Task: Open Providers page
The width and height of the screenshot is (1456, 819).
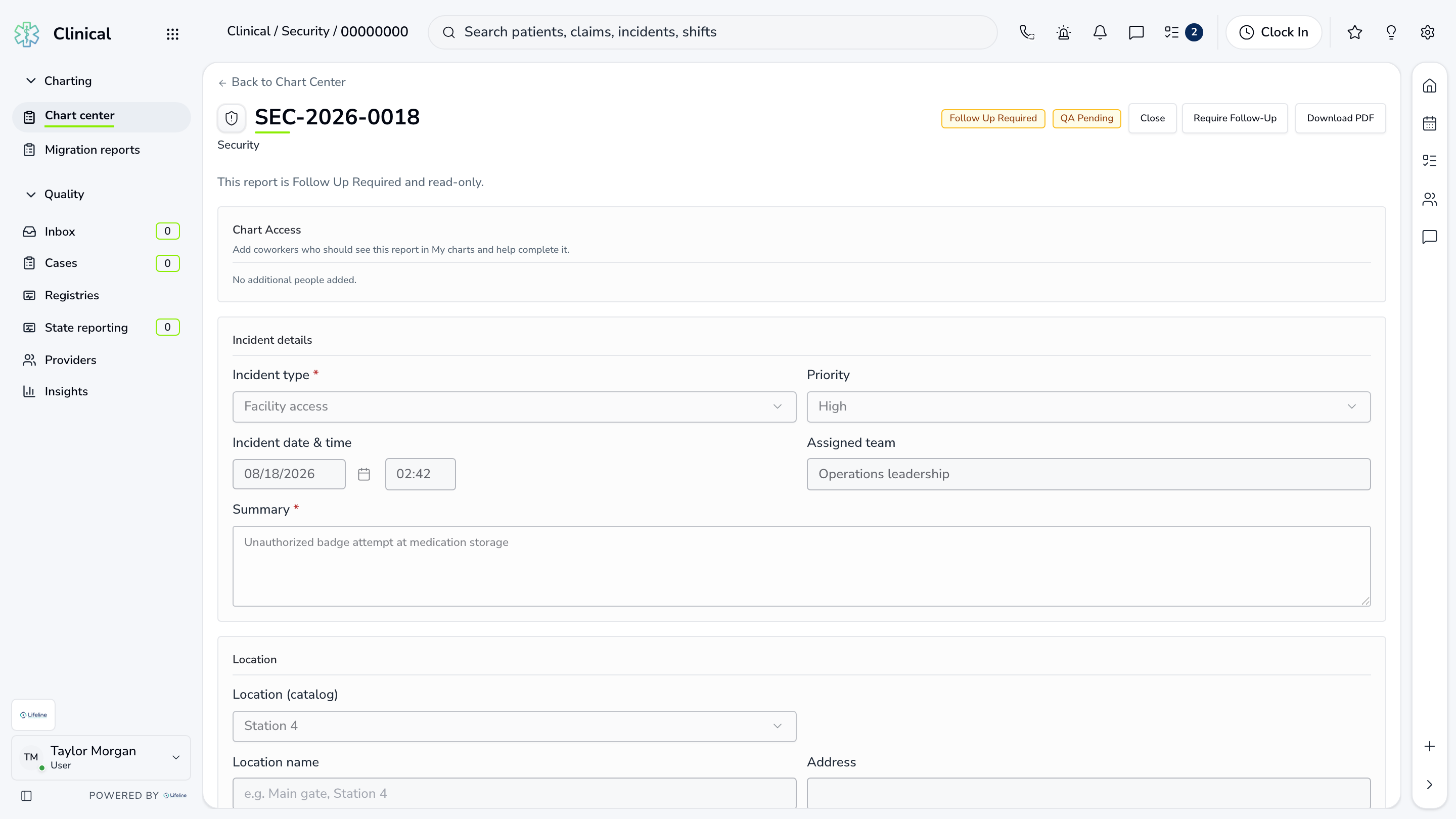Action: [x=101, y=360]
